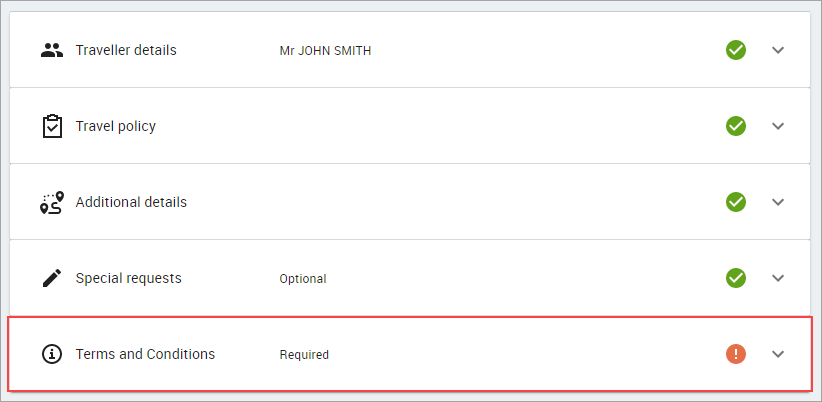Viewport: 822px width, 402px height.
Task: Click green checkmark in Special requests row
Action: [x=736, y=278]
